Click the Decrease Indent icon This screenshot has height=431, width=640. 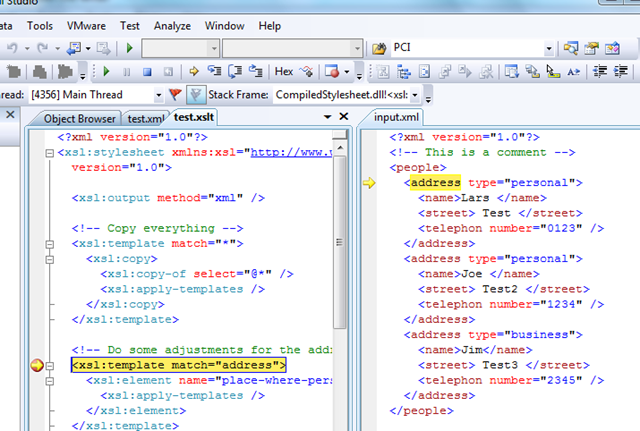click(600, 72)
